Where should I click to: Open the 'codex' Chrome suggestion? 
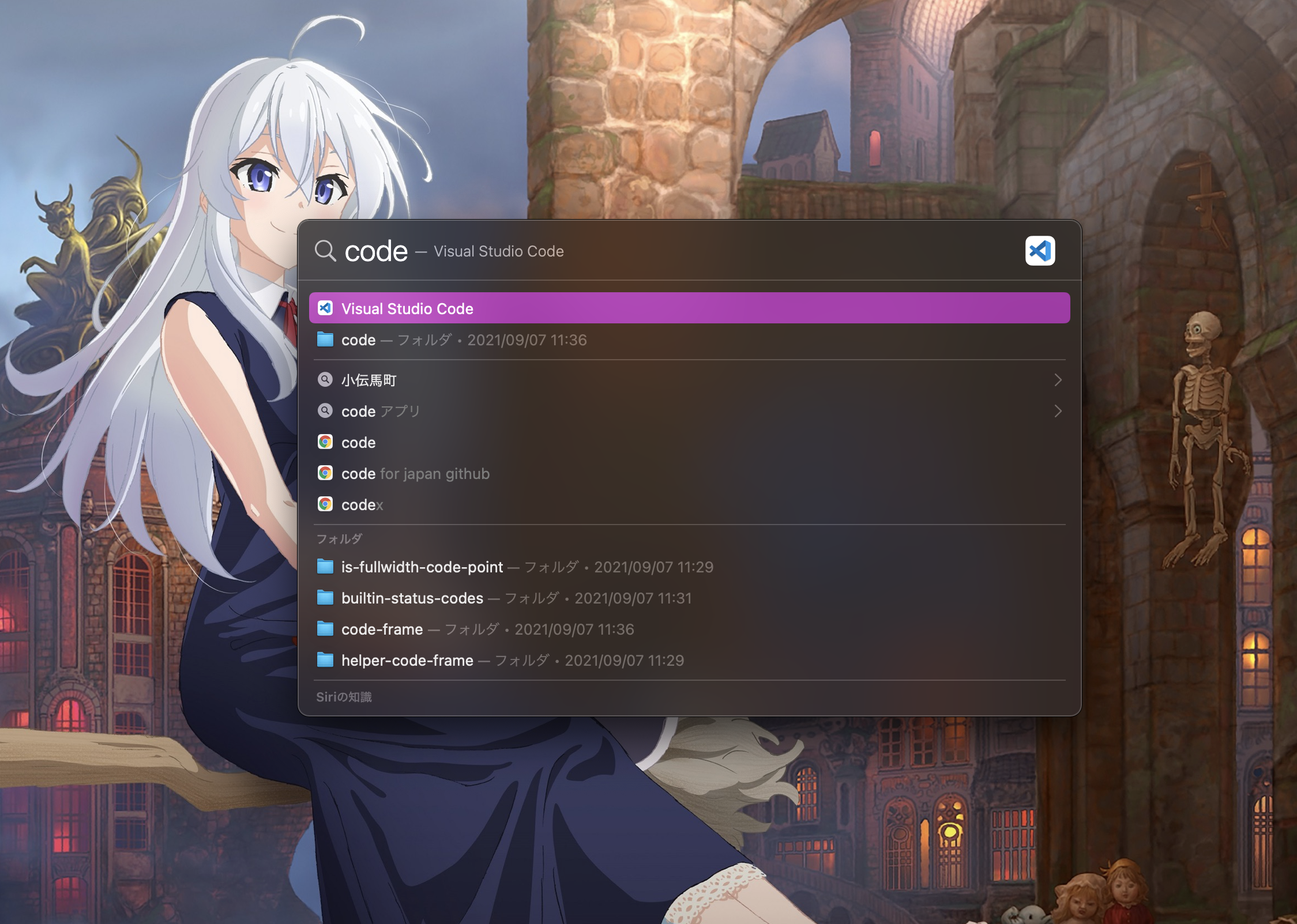(x=689, y=504)
